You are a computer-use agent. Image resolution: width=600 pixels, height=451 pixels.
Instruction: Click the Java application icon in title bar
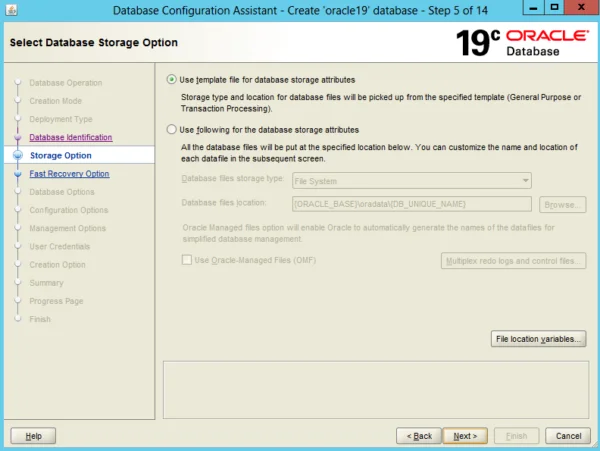pos(11,10)
